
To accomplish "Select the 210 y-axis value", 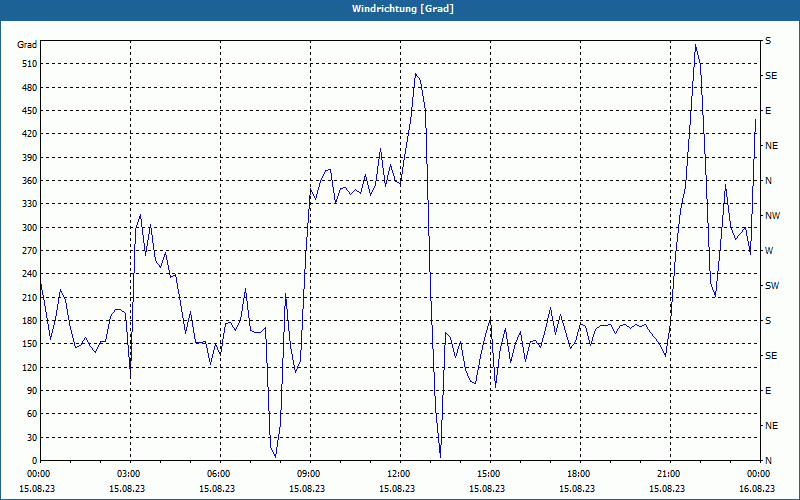I will pos(30,297).
